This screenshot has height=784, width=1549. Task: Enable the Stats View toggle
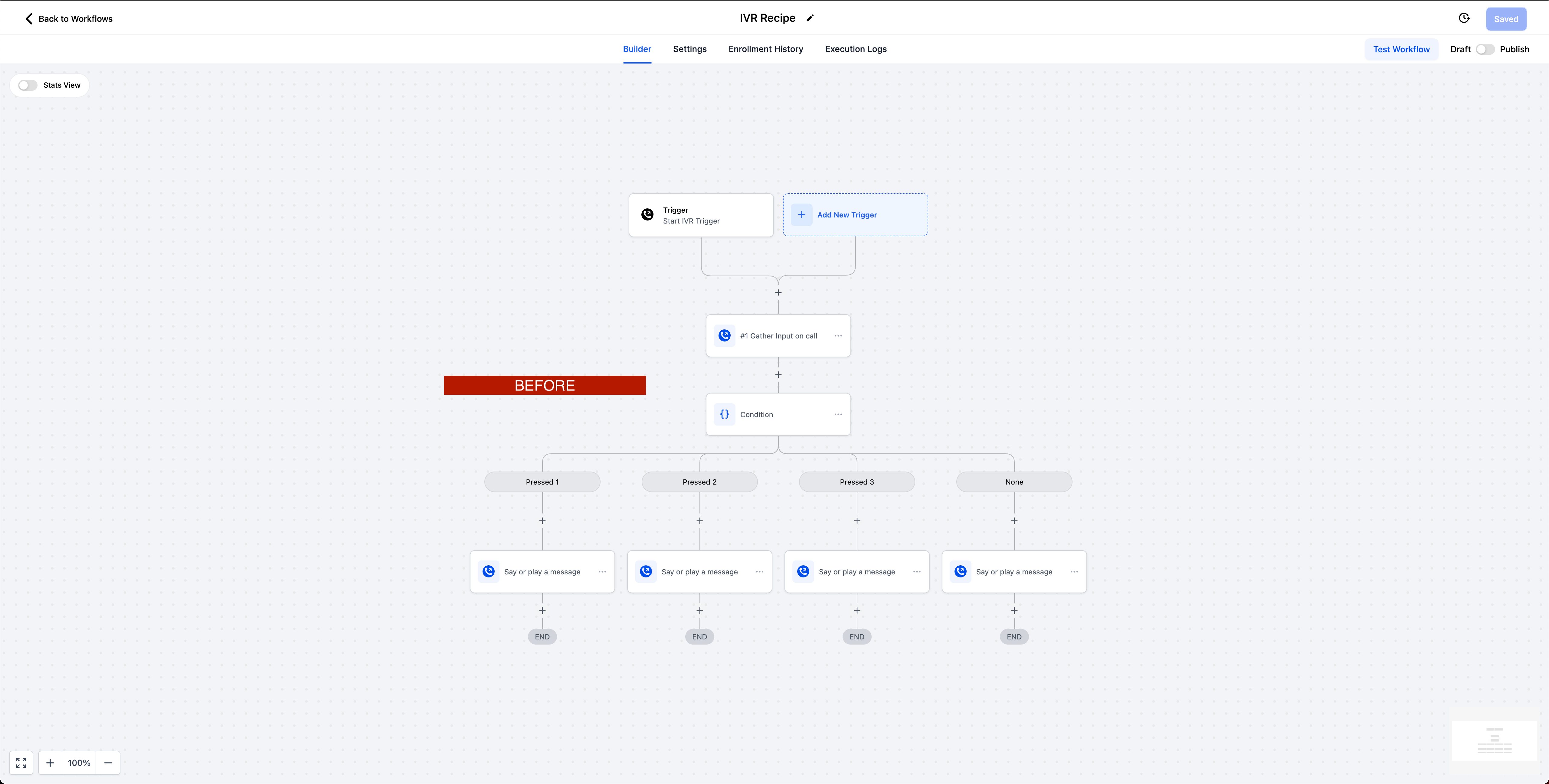point(28,85)
